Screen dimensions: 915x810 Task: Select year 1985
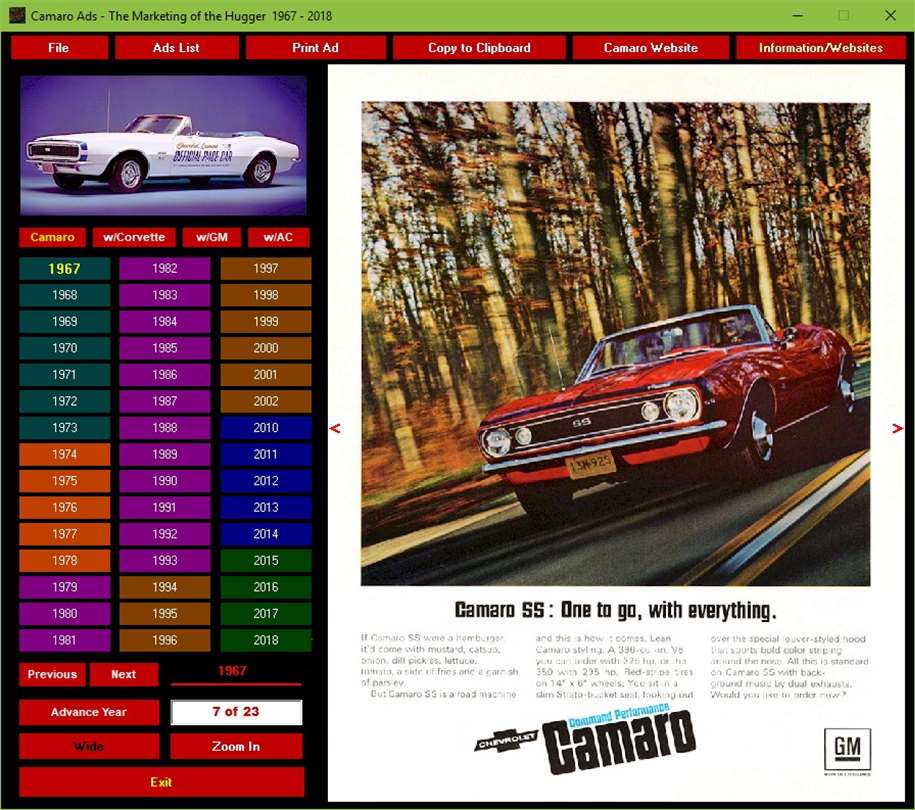pos(165,348)
